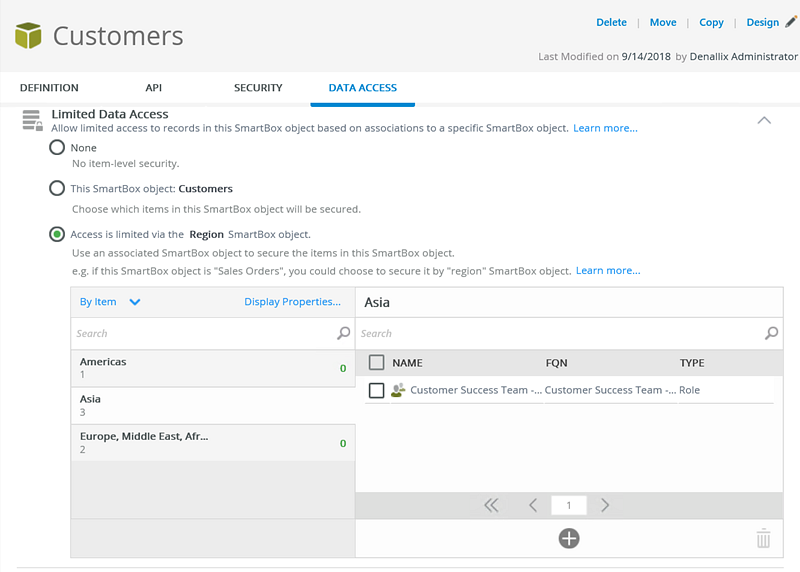Select the None radio option

tap(58, 147)
